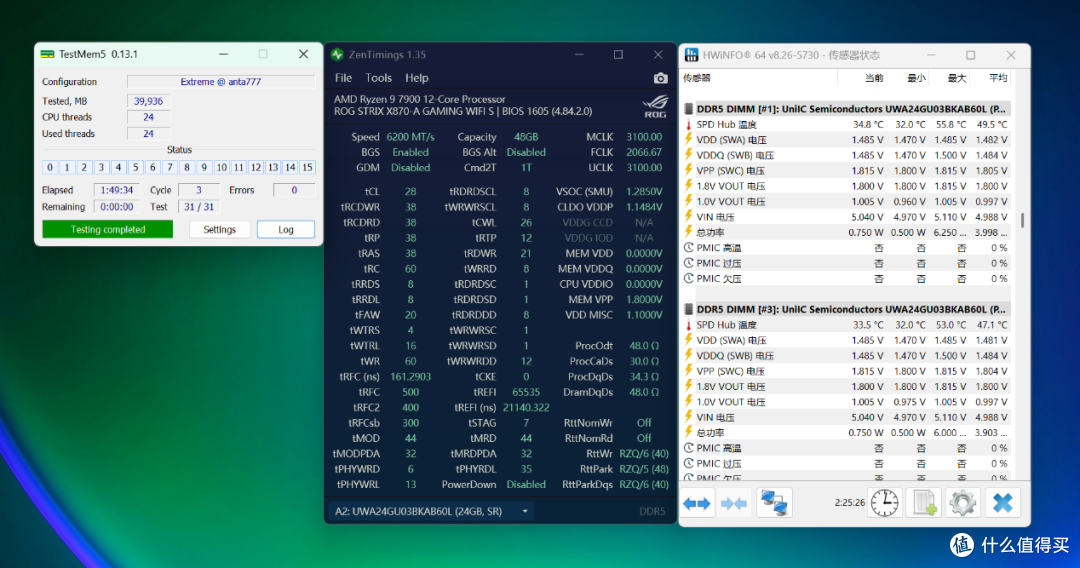
Task: Select DIMM #1 VIN 电压 row
Action: tap(847, 217)
